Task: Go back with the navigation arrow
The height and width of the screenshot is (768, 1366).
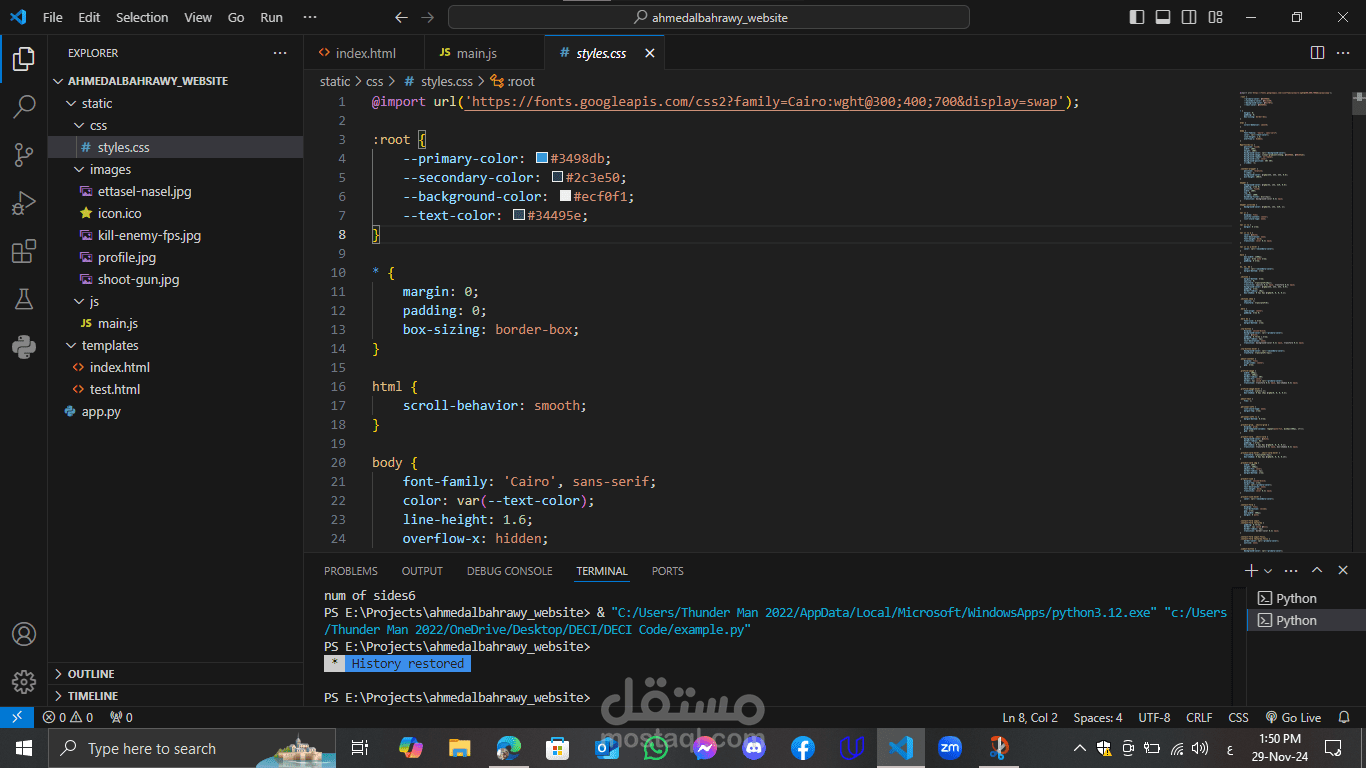Action: 401,17
